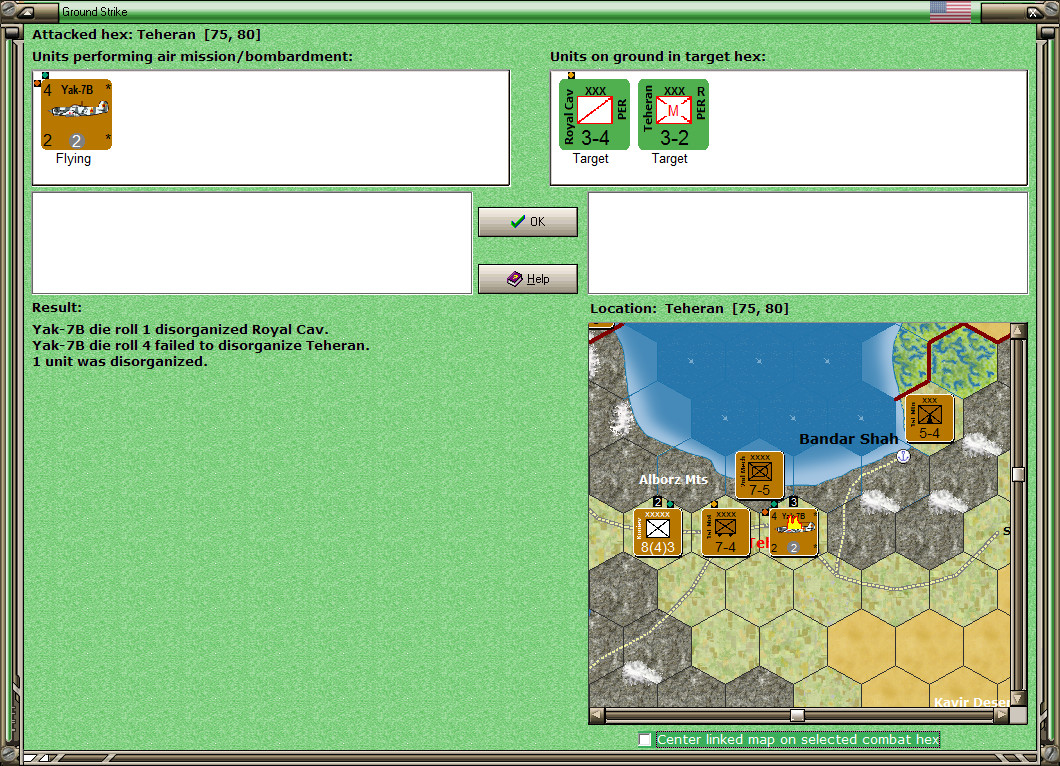Select the Teheran militia target unit counter
The height and width of the screenshot is (766, 1060).
(673, 114)
